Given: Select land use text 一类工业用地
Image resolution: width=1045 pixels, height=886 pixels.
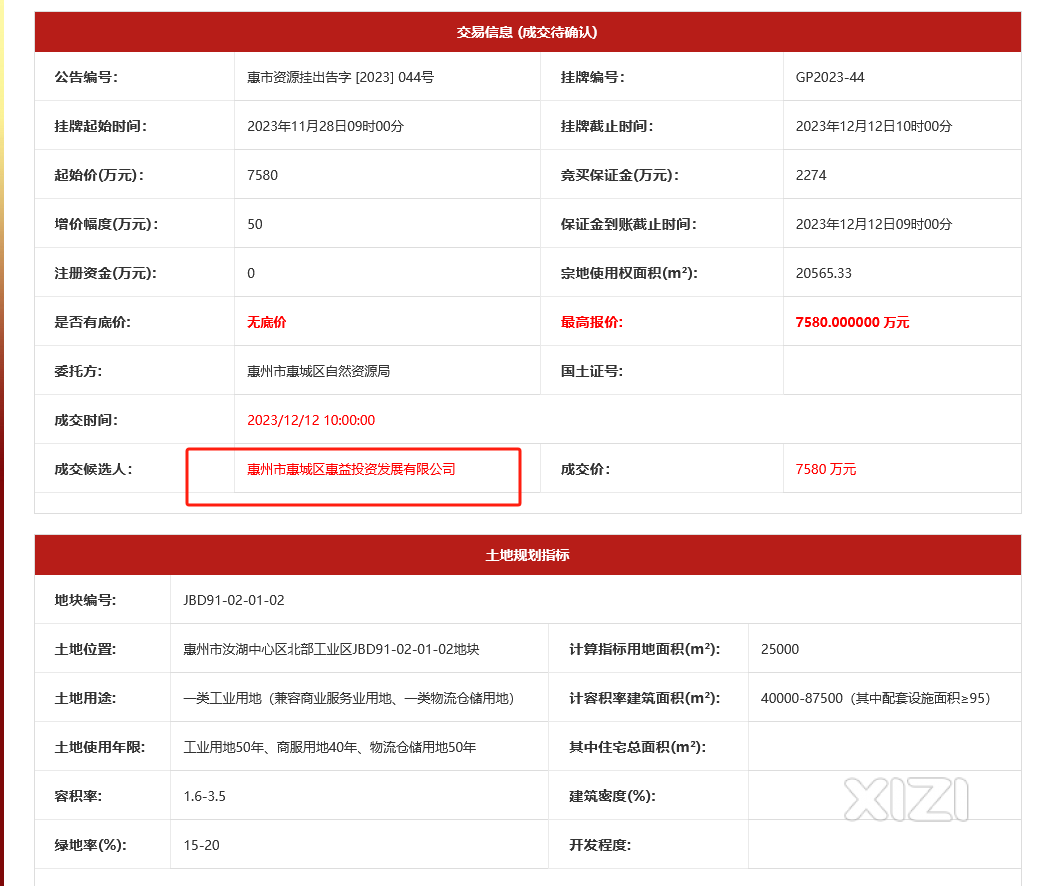Looking at the screenshot, I should (x=223, y=698).
